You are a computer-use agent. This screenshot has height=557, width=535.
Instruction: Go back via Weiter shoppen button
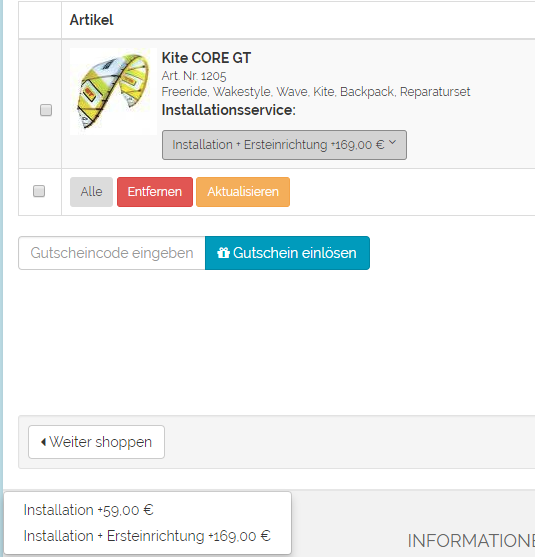pyautogui.click(x=96, y=442)
